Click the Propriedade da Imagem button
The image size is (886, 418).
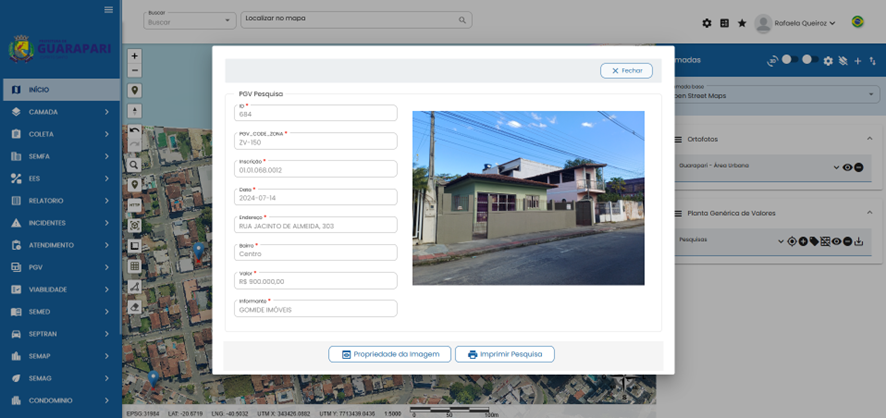click(389, 354)
